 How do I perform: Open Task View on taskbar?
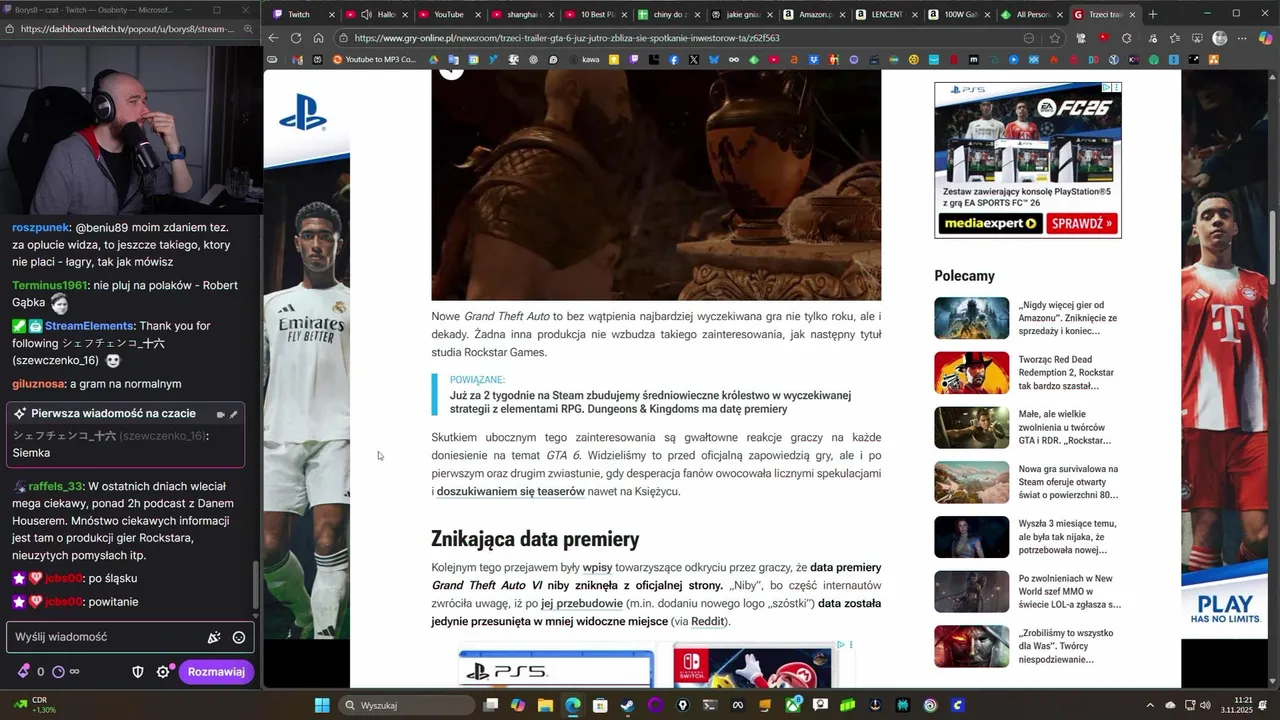pyautogui.click(x=490, y=705)
